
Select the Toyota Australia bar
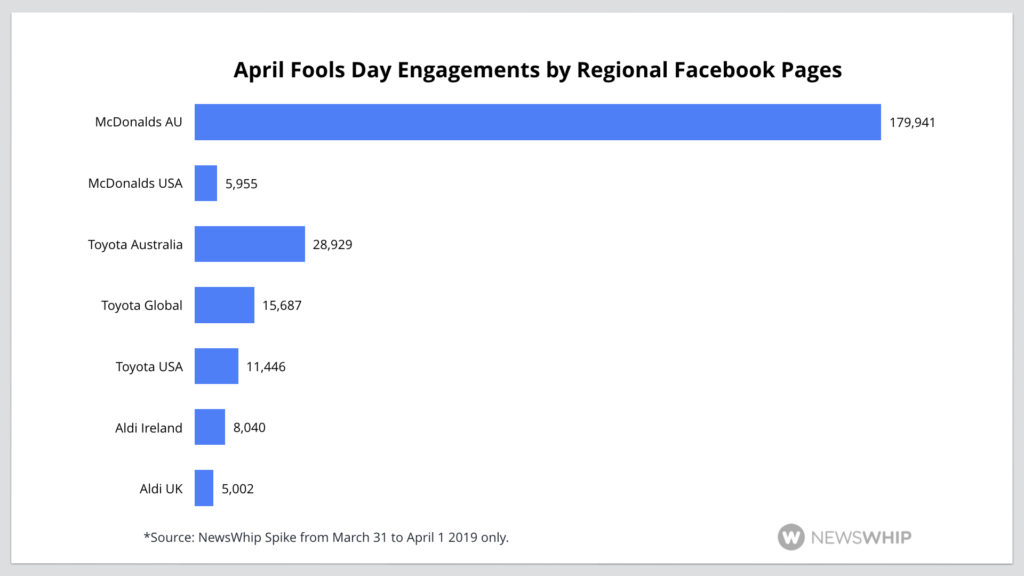click(249, 244)
